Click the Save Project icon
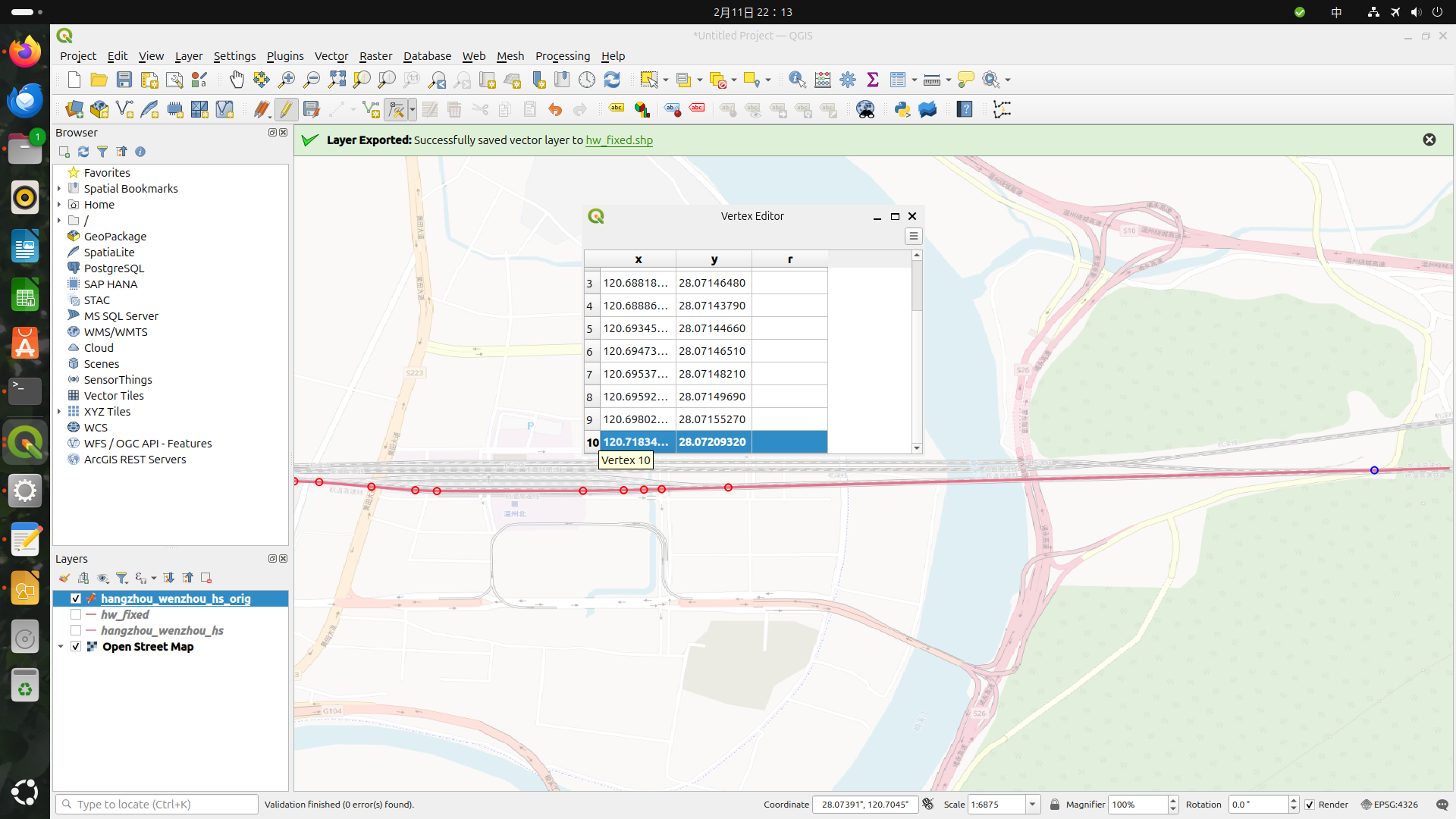This screenshot has width=1456, height=819. (x=124, y=80)
